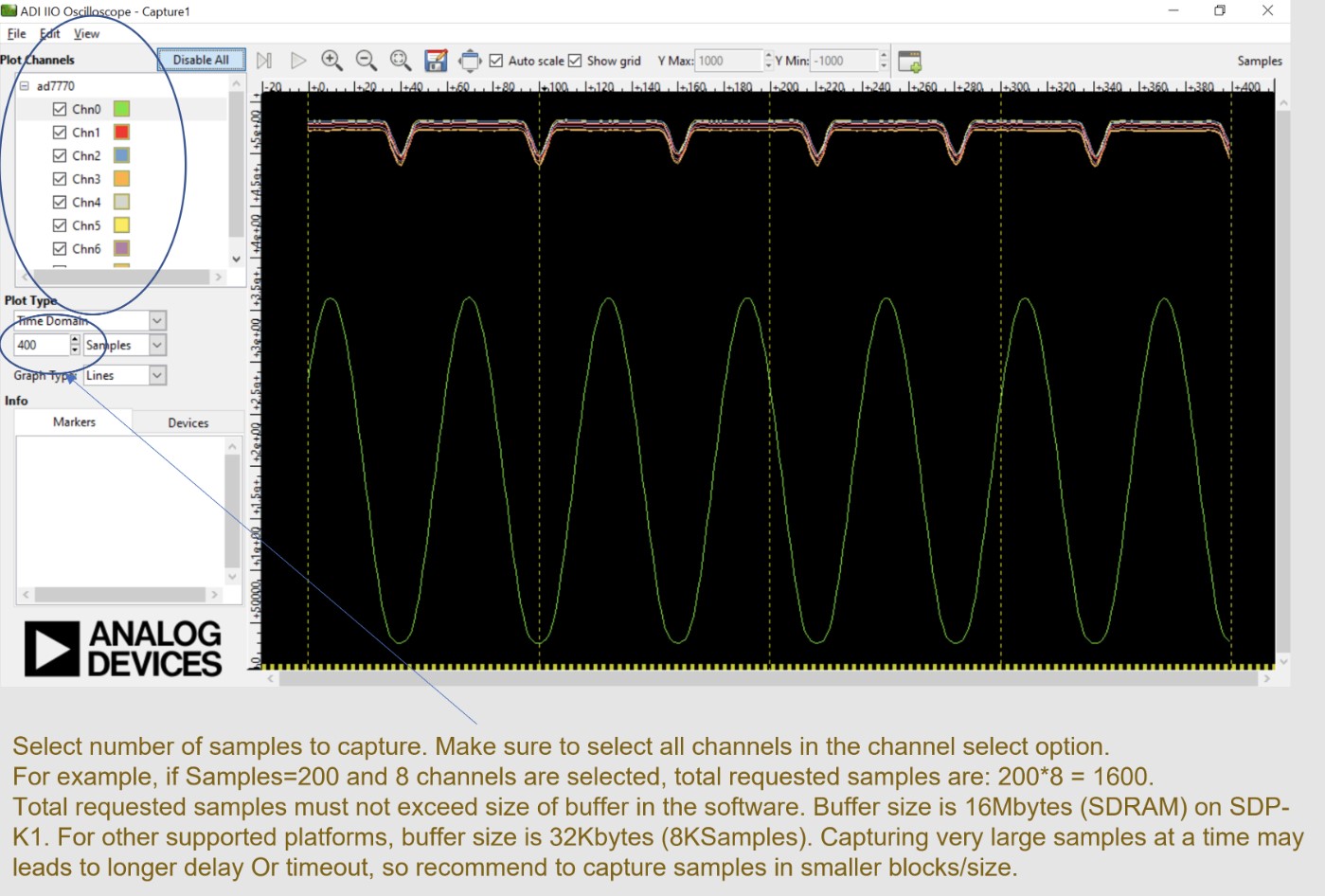Click the auto-resize plot icon
The height and width of the screenshot is (896, 1325).
[x=471, y=60]
